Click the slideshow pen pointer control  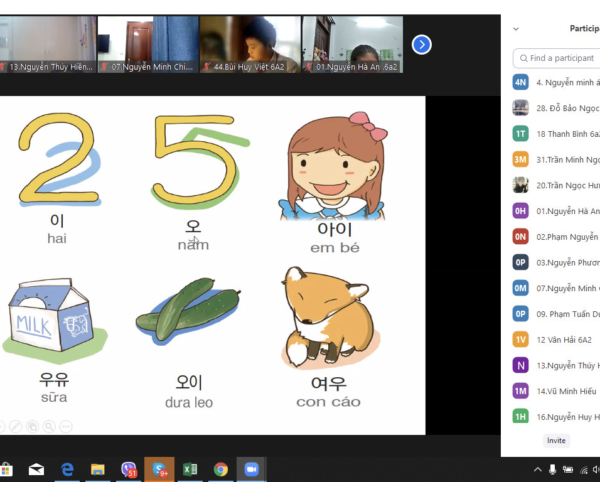pos(15,426)
